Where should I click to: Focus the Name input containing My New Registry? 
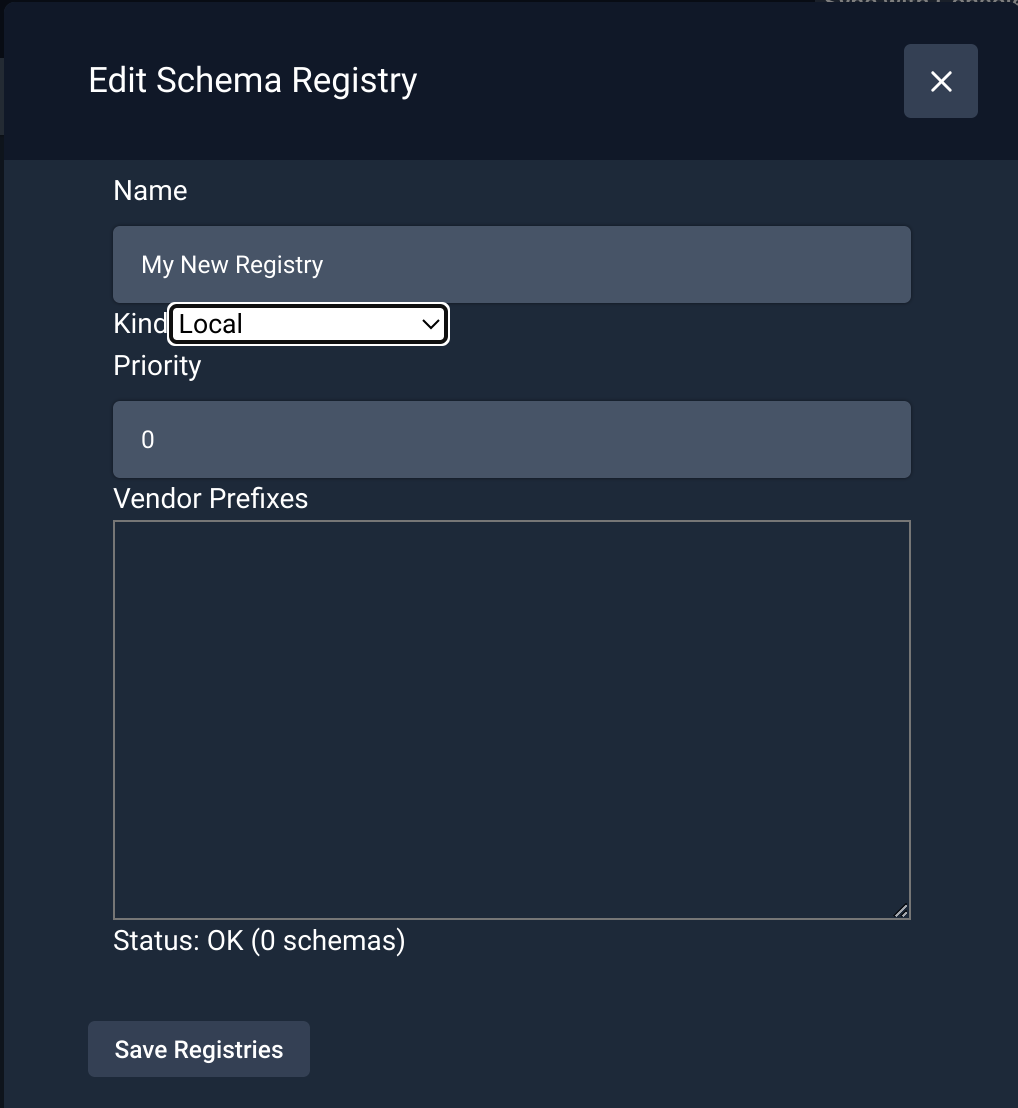pyautogui.click(x=512, y=264)
